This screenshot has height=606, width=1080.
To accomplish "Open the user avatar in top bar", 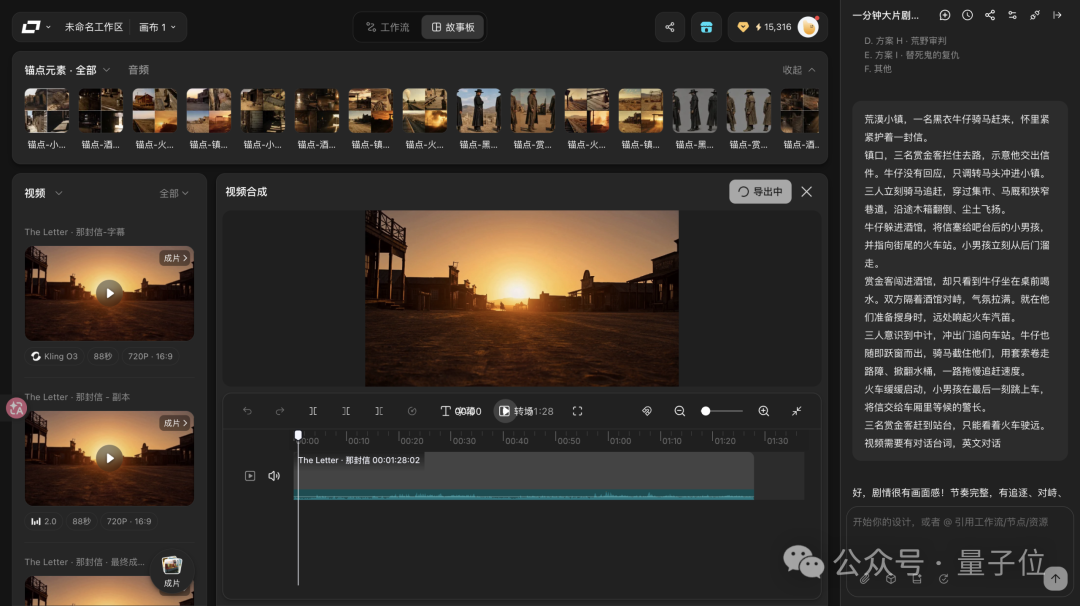I will coord(808,27).
